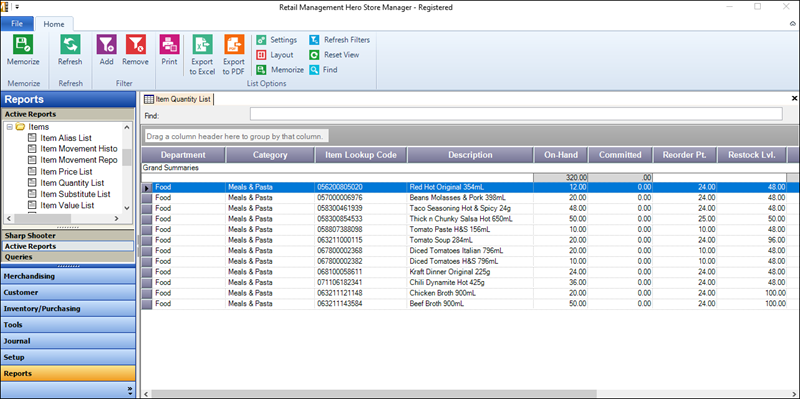
Task: Click tree horizontal scroll right arrow
Action: point(116,218)
